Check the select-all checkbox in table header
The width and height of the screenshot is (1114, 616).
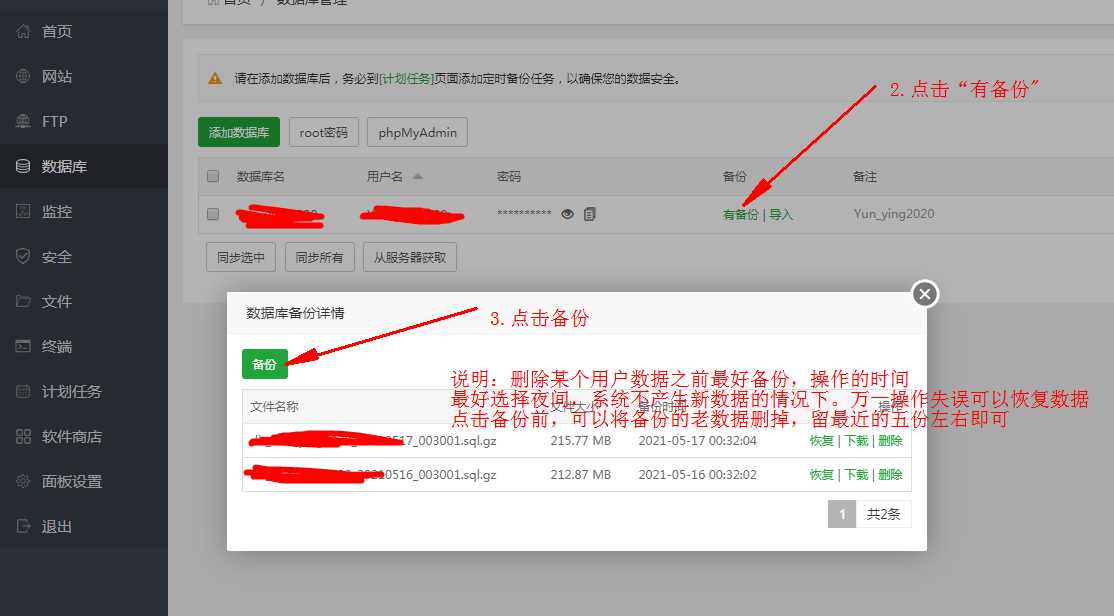coord(213,176)
